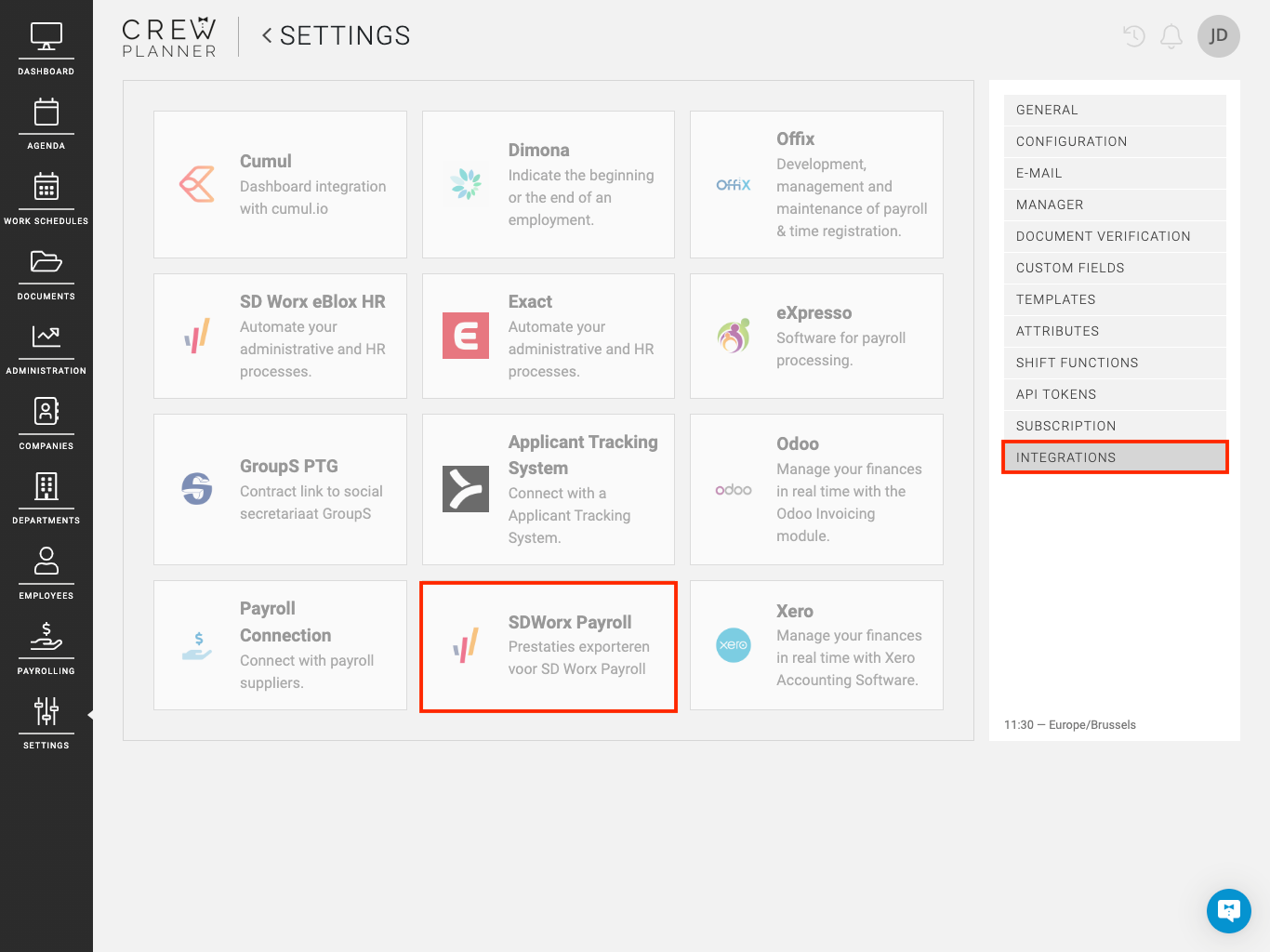Open the Payrolling section
The image size is (1270, 952).
click(x=46, y=648)
